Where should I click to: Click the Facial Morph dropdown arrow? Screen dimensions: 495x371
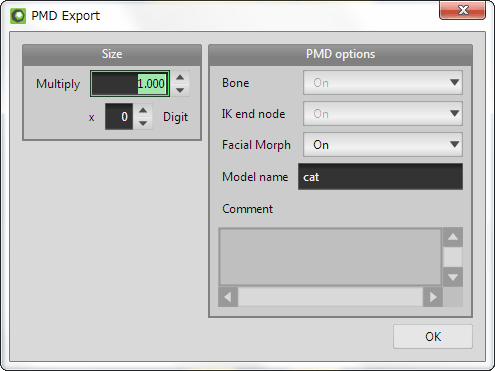(454, 144)
